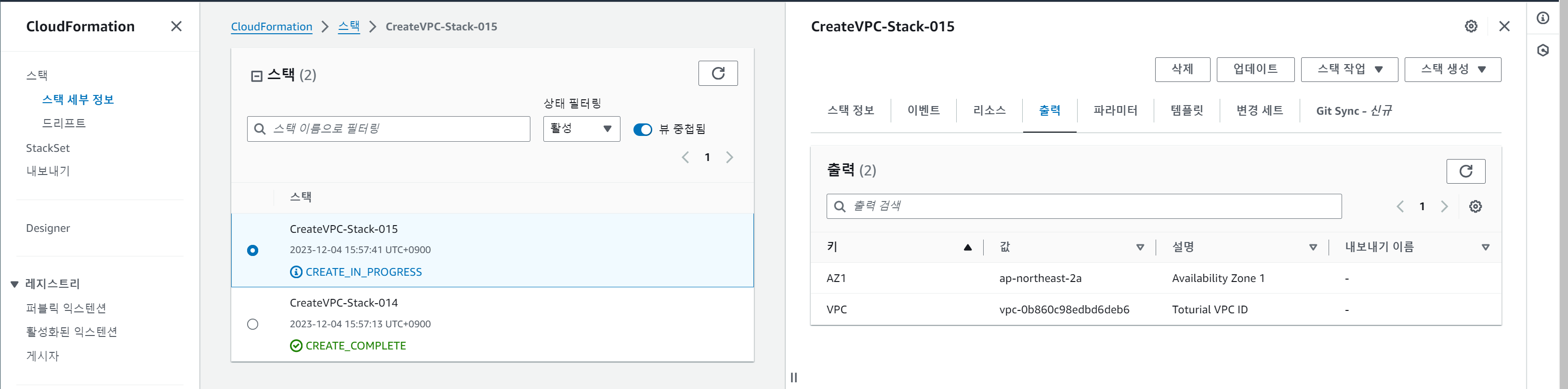Click the 스택 column header in list
The height and width of the screenshot is (389, 1568).
[x=300, y=197]
